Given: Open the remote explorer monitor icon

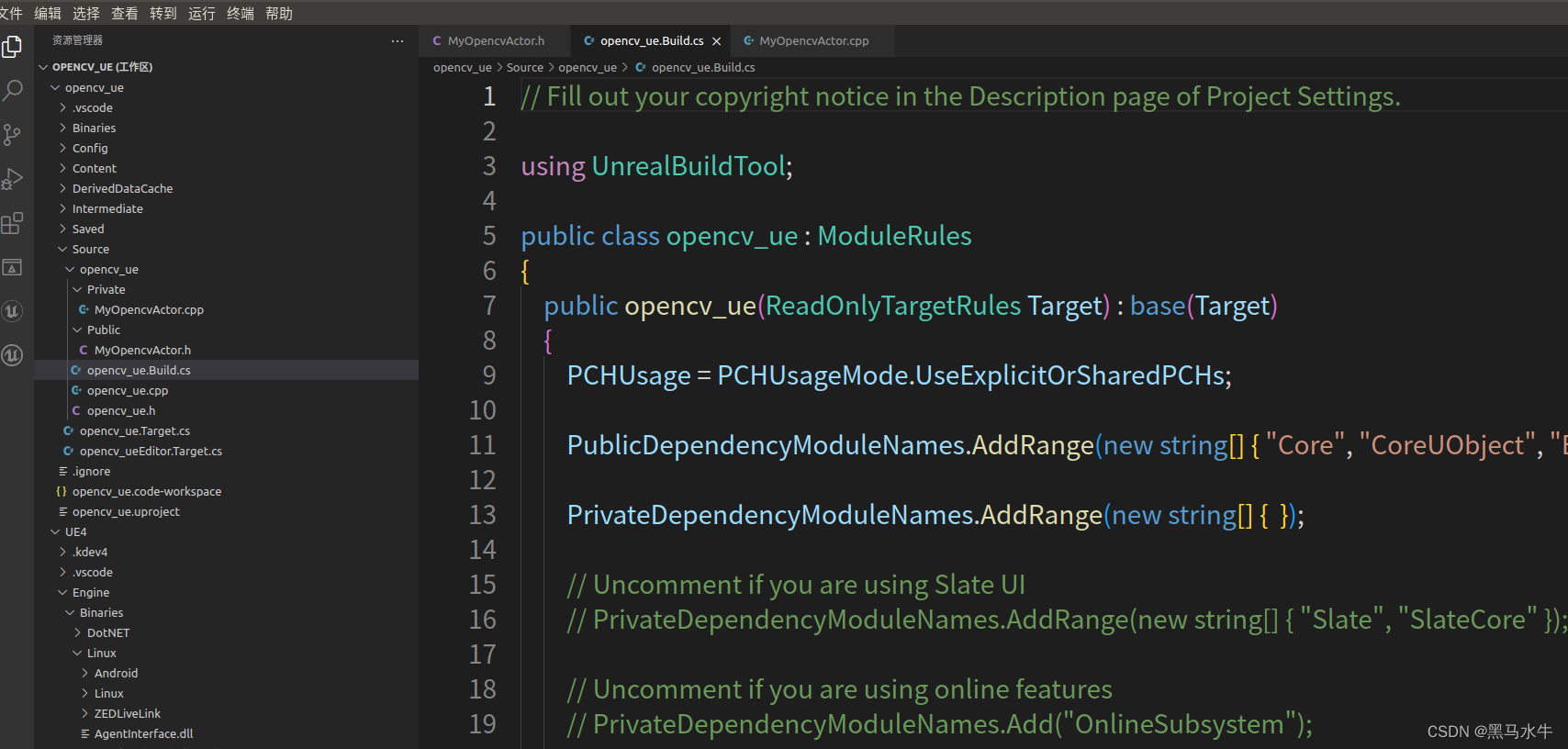Looking at the screenshot, I should pos(12,267).
